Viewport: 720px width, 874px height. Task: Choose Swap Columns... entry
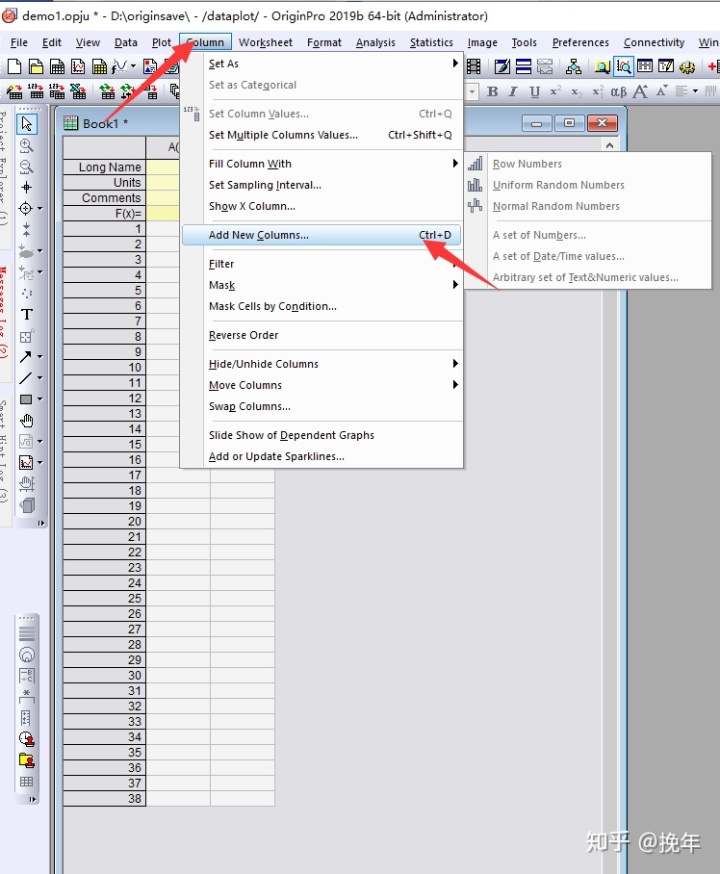331,406
